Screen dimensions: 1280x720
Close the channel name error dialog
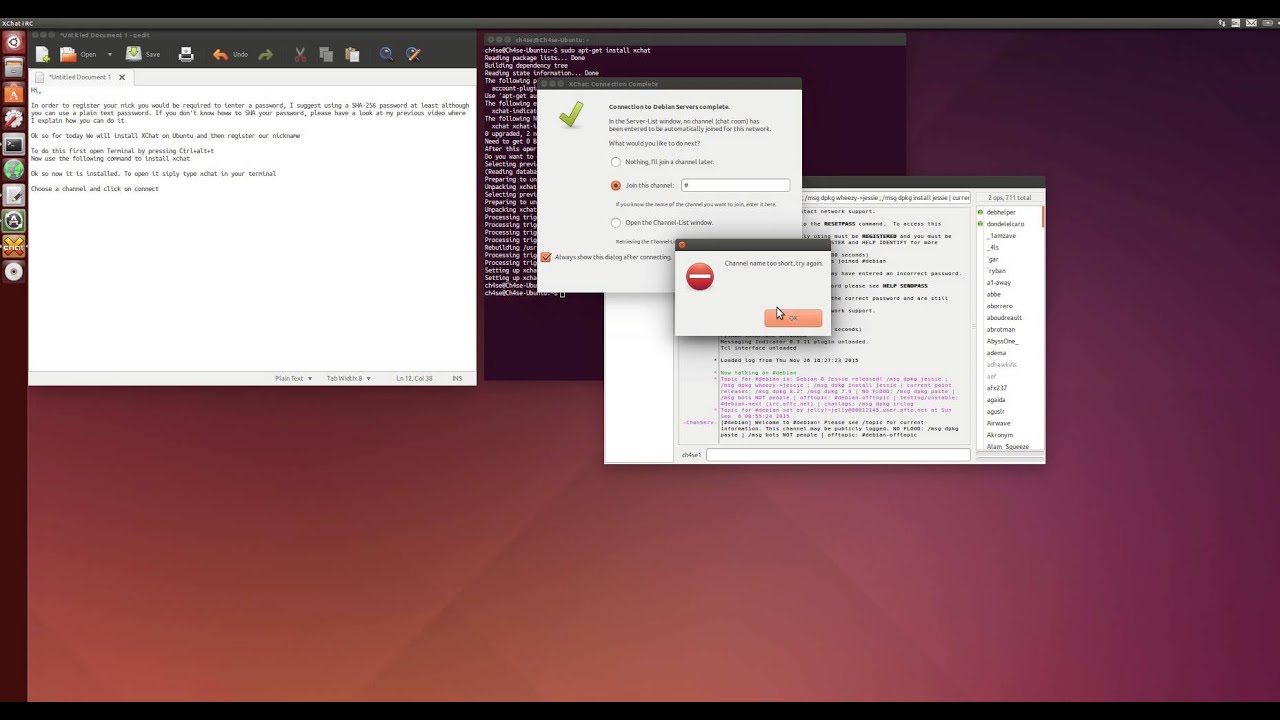pyautogui.click(x=682, y=245)
